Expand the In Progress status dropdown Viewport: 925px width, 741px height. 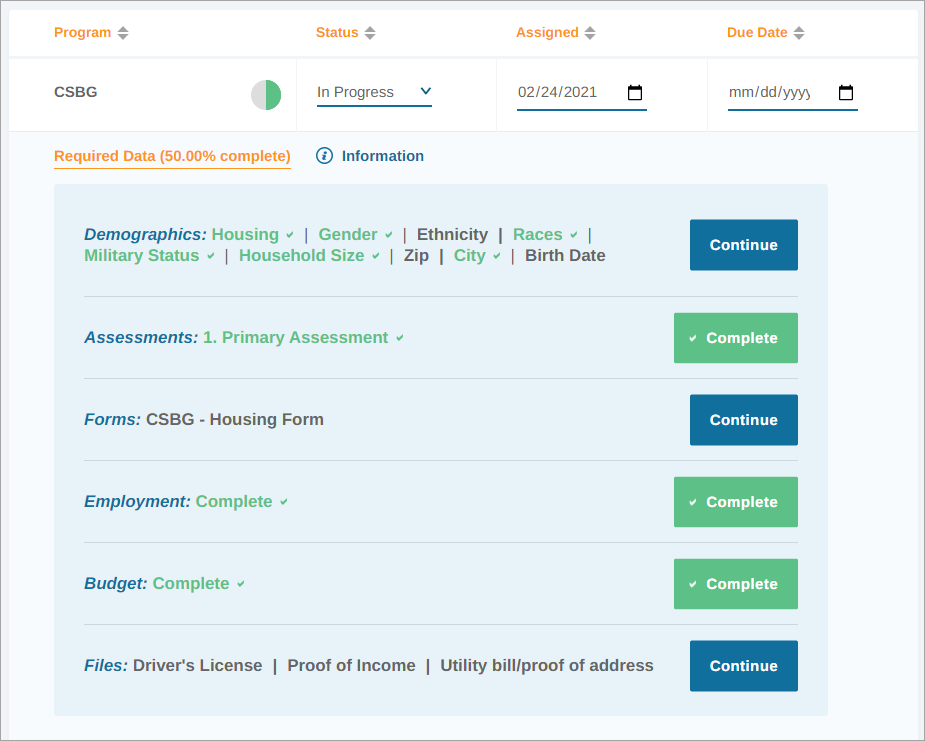coord(374,92)
